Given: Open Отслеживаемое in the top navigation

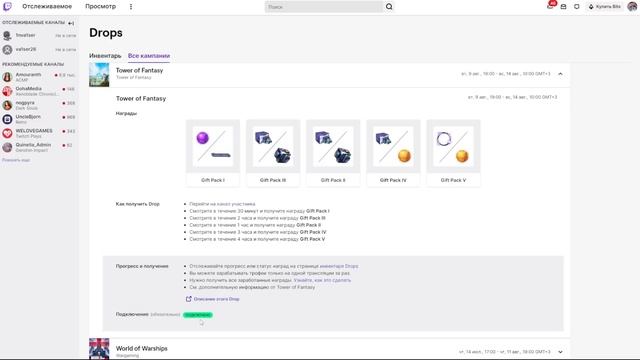Looking at the screenshot, I should pos(47,7).
